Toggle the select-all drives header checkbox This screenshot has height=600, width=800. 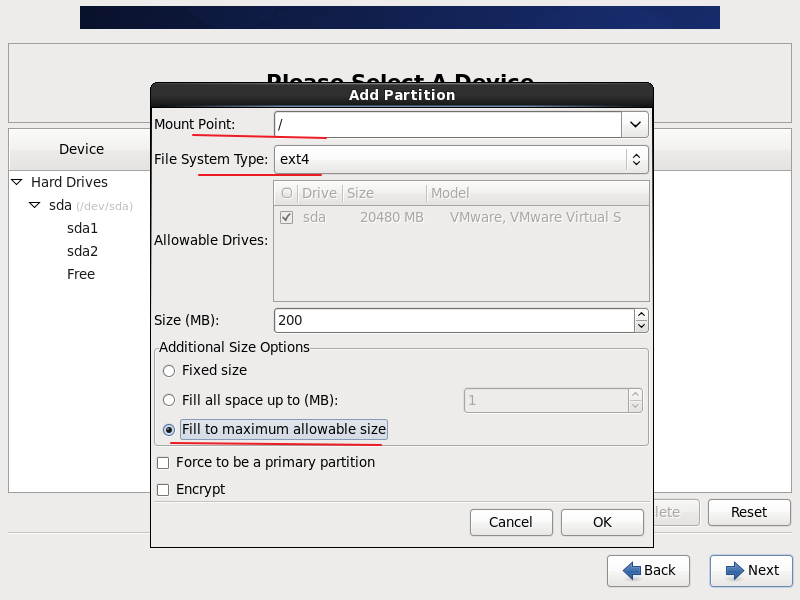click(x=287, y=193)
